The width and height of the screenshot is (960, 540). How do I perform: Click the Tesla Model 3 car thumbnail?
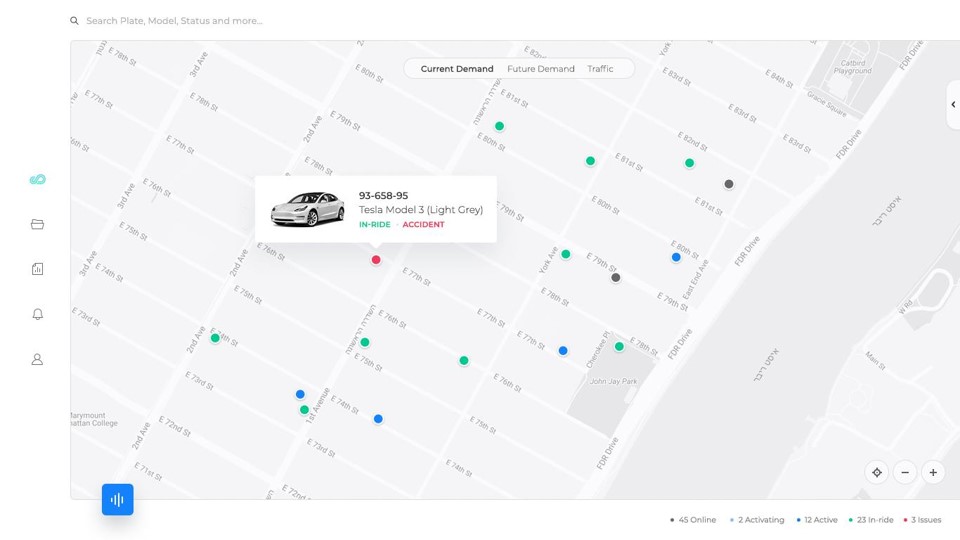pos(307,209)
